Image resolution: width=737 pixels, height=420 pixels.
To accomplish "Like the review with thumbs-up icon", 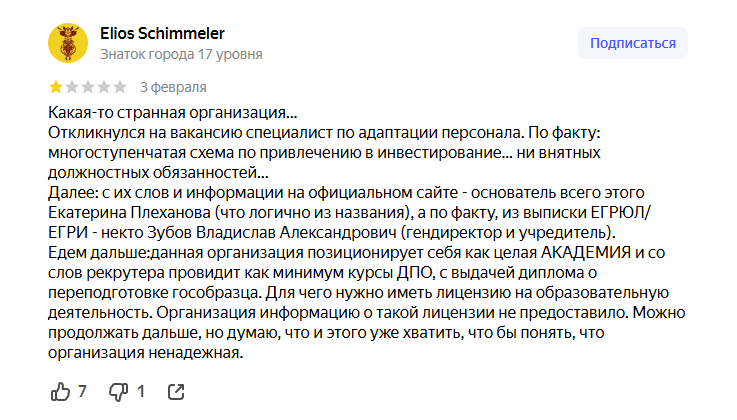I will 60,391.
